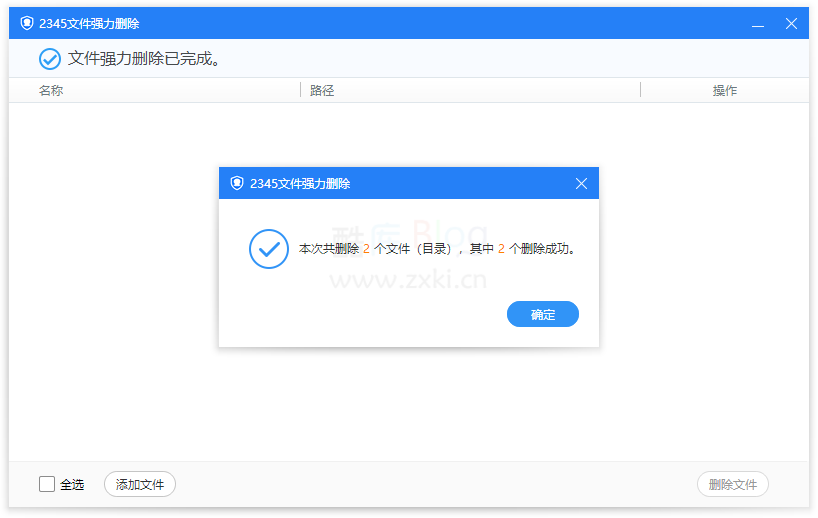Viewport: 818px width, 518px height.
Task: Click the 操作 column header
Action: click(725, 90)
